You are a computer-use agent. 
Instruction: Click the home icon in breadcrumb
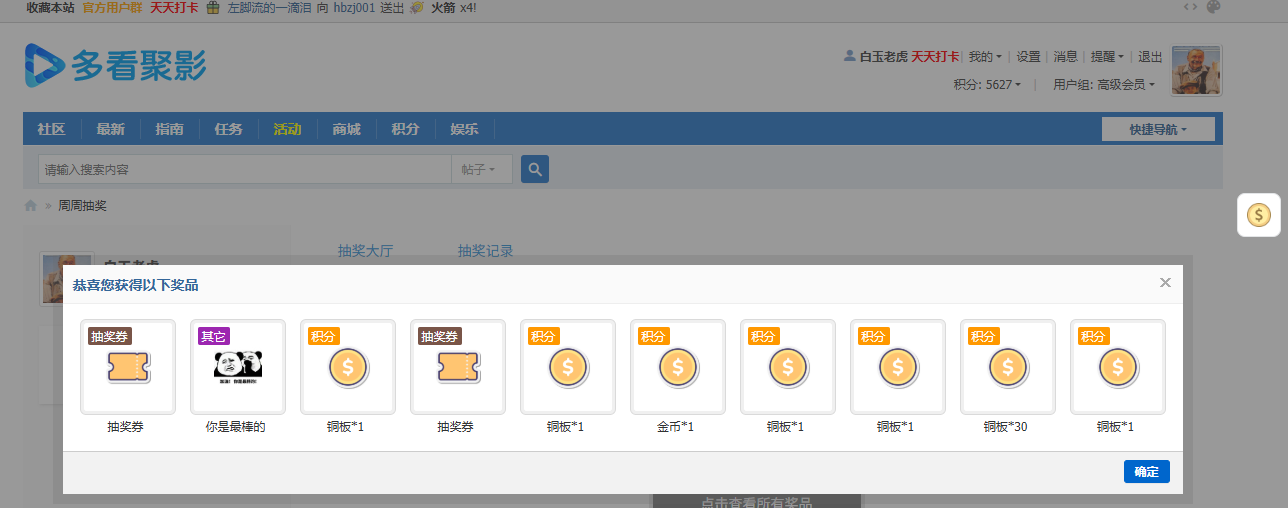(31, 206)
